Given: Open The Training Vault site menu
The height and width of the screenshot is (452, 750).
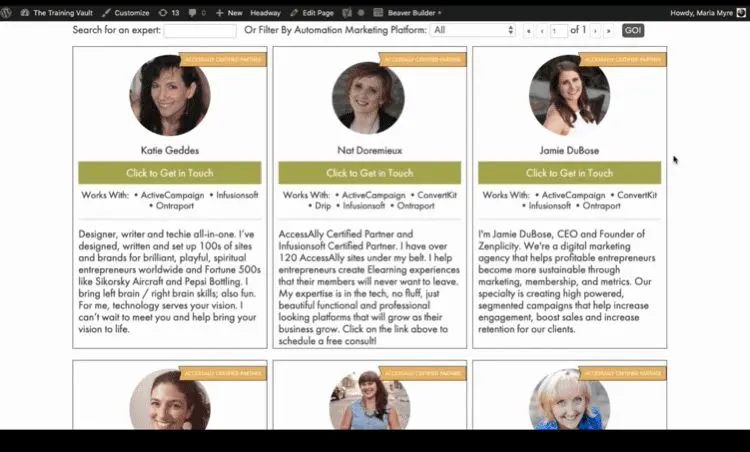Looking at the screenshot, I should pyautogui.click(x=57, y=13).
